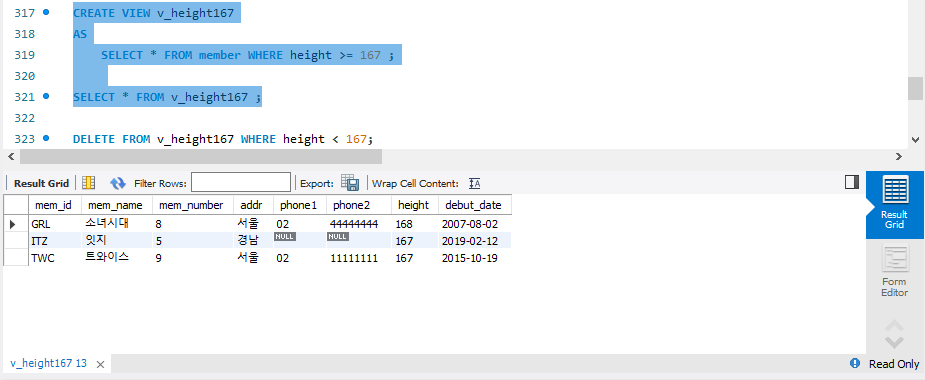Click the mem_number cell '9'

pyautogui.click(x=193, y=258)
